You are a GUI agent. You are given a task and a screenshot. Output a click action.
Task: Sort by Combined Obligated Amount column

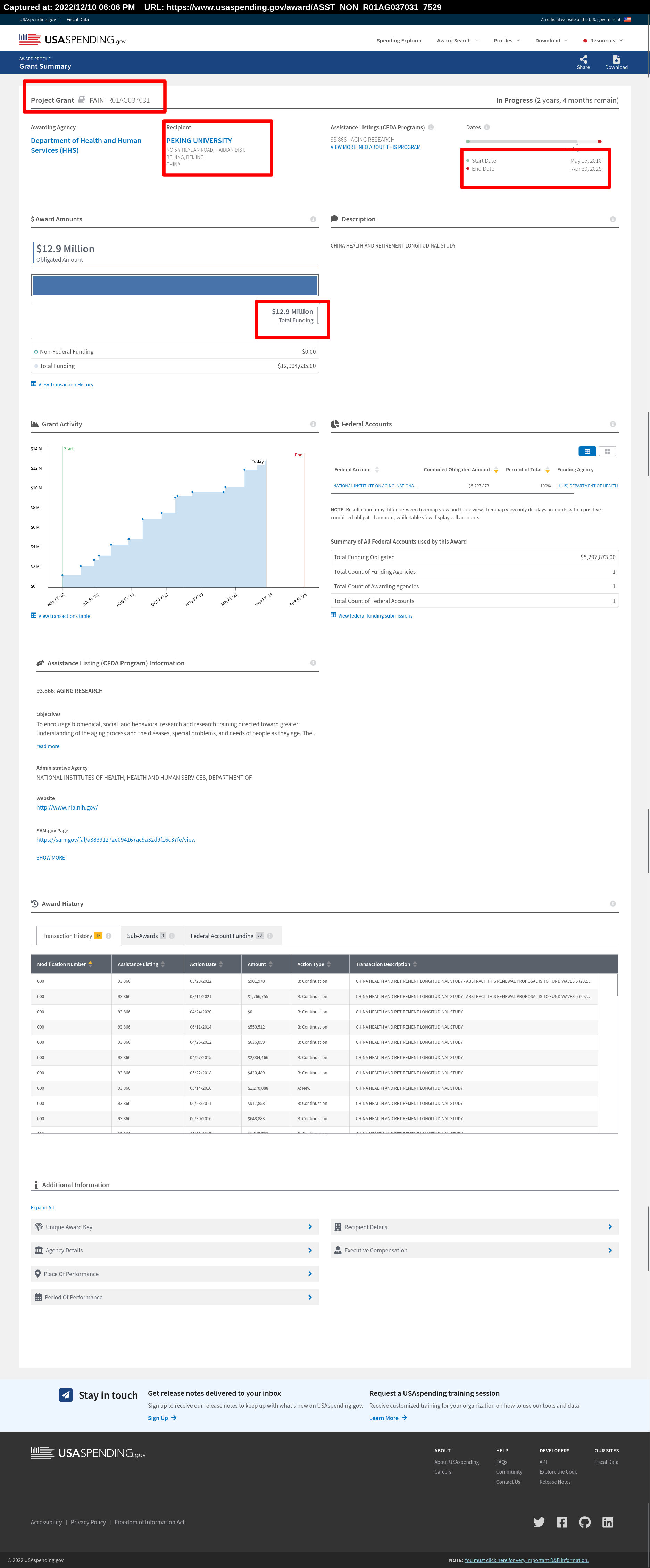click(x=496, y=470)
